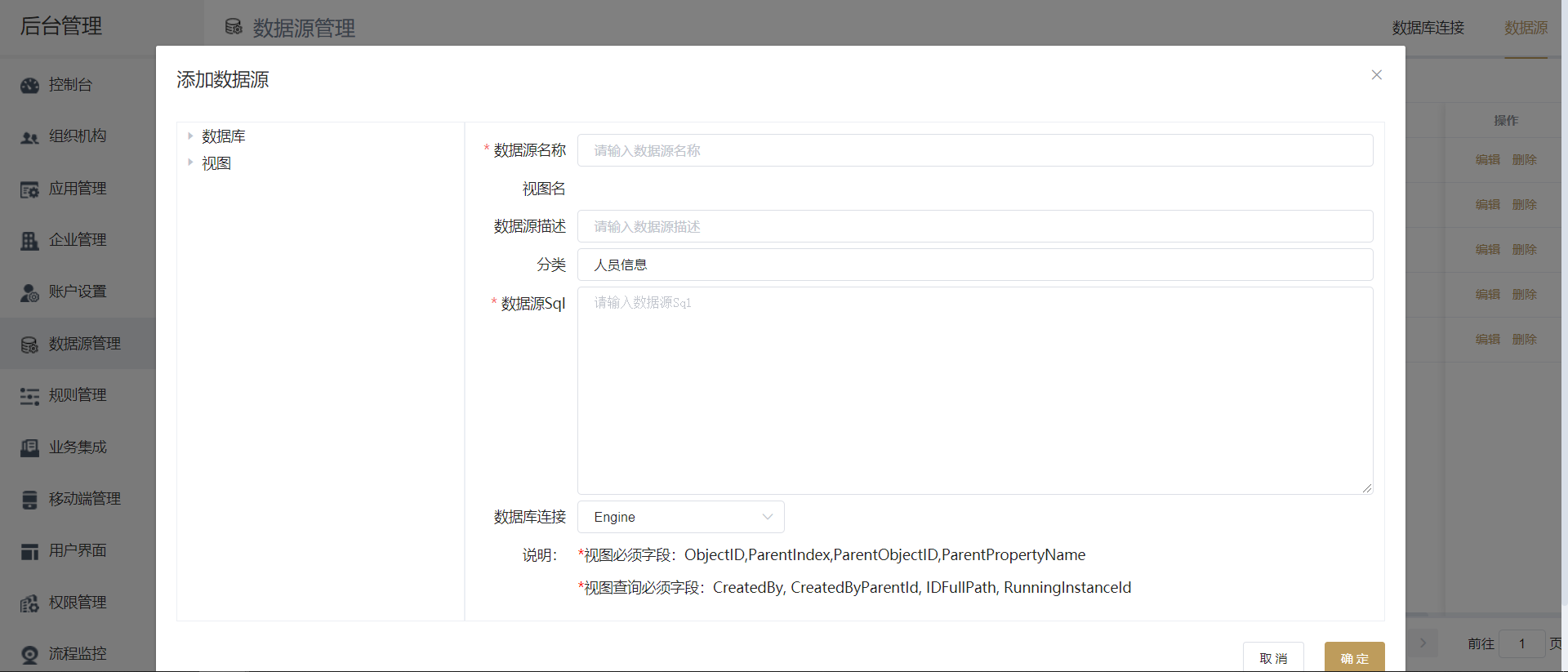The height and width of the screenshot is (672, 1568).
Task: Click the 组织机构 people icon in sidebar
Action: click(29, 137)
